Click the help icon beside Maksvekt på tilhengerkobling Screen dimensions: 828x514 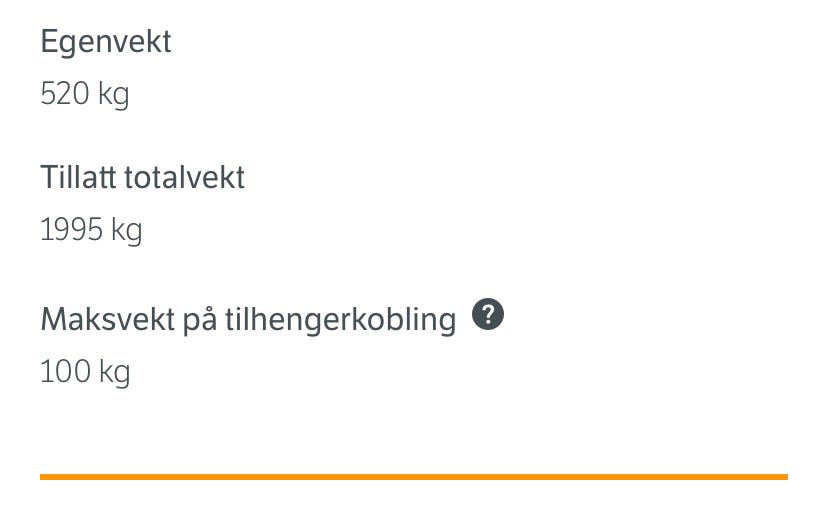(x=488, y=316)
